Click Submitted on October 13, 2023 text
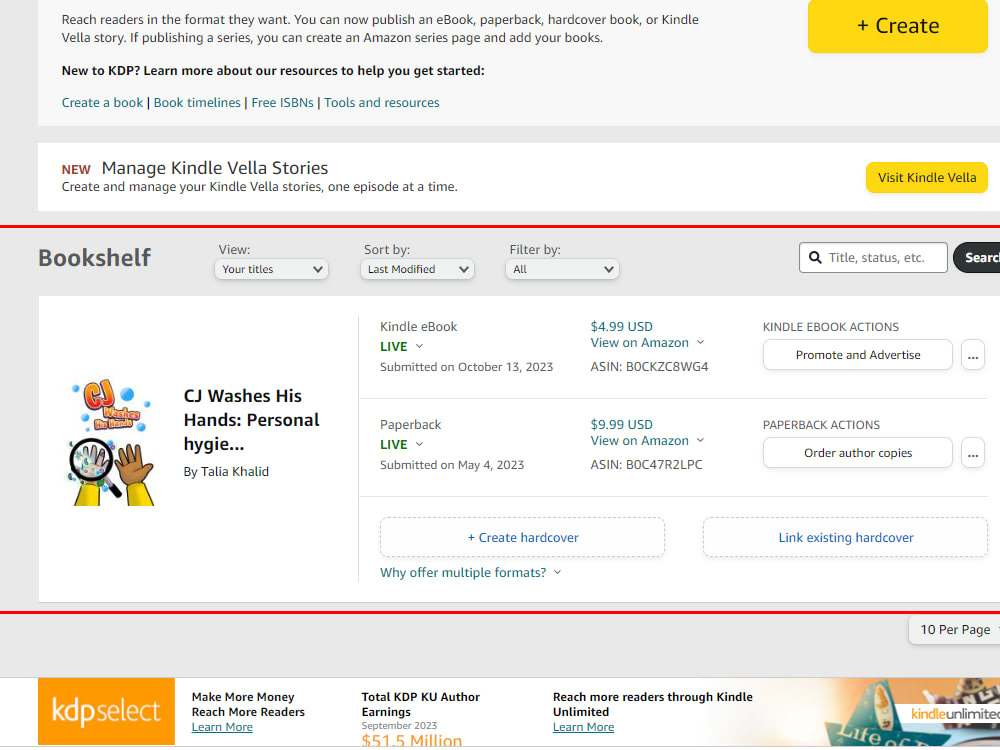The image size is (1000, 750). pyautogui.click(x=466, y=367)
